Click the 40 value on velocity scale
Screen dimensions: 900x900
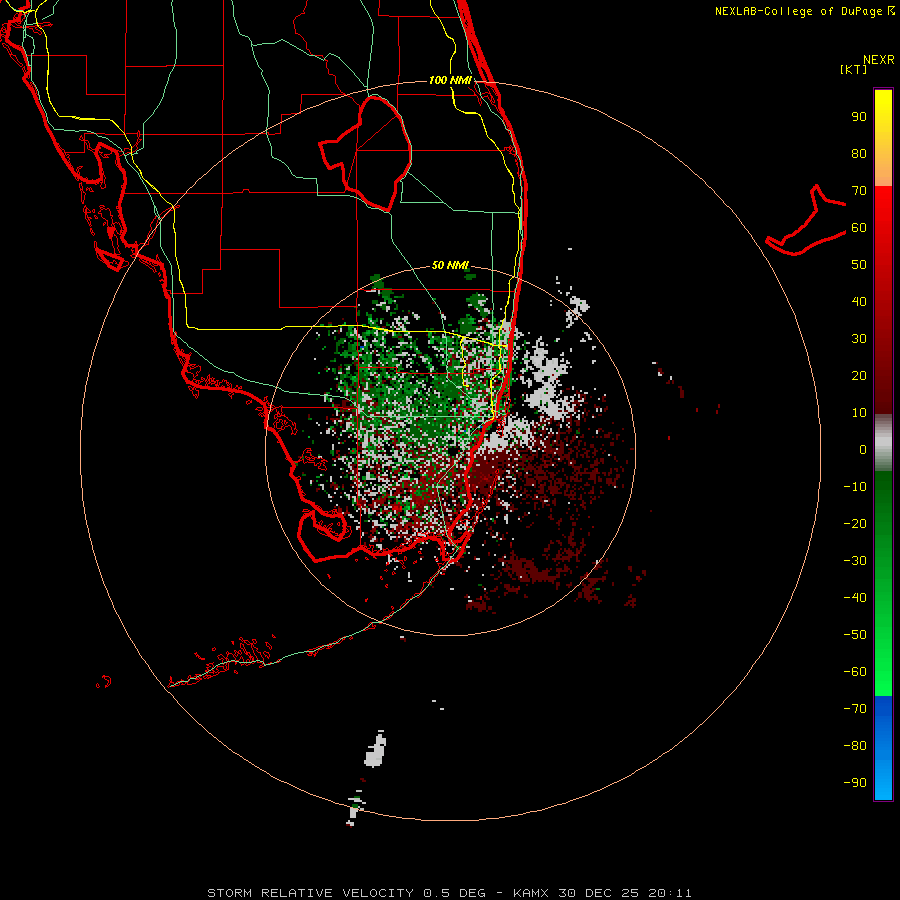pyautogui.click(x=859, y=301)
